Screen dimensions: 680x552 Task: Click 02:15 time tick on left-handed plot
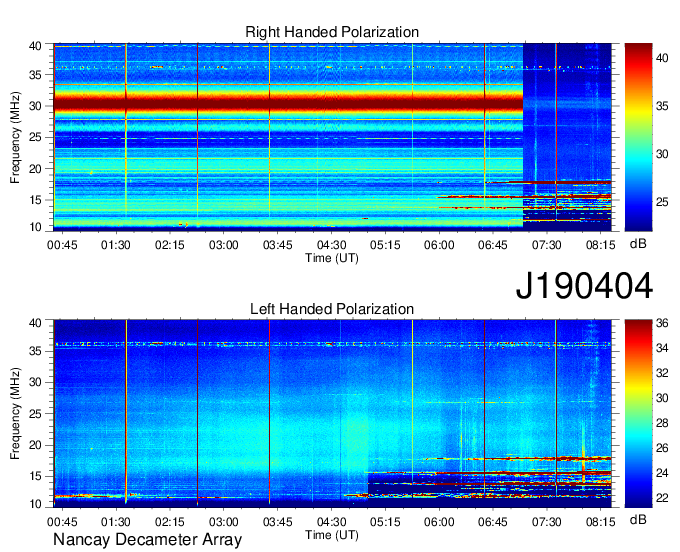170,522
